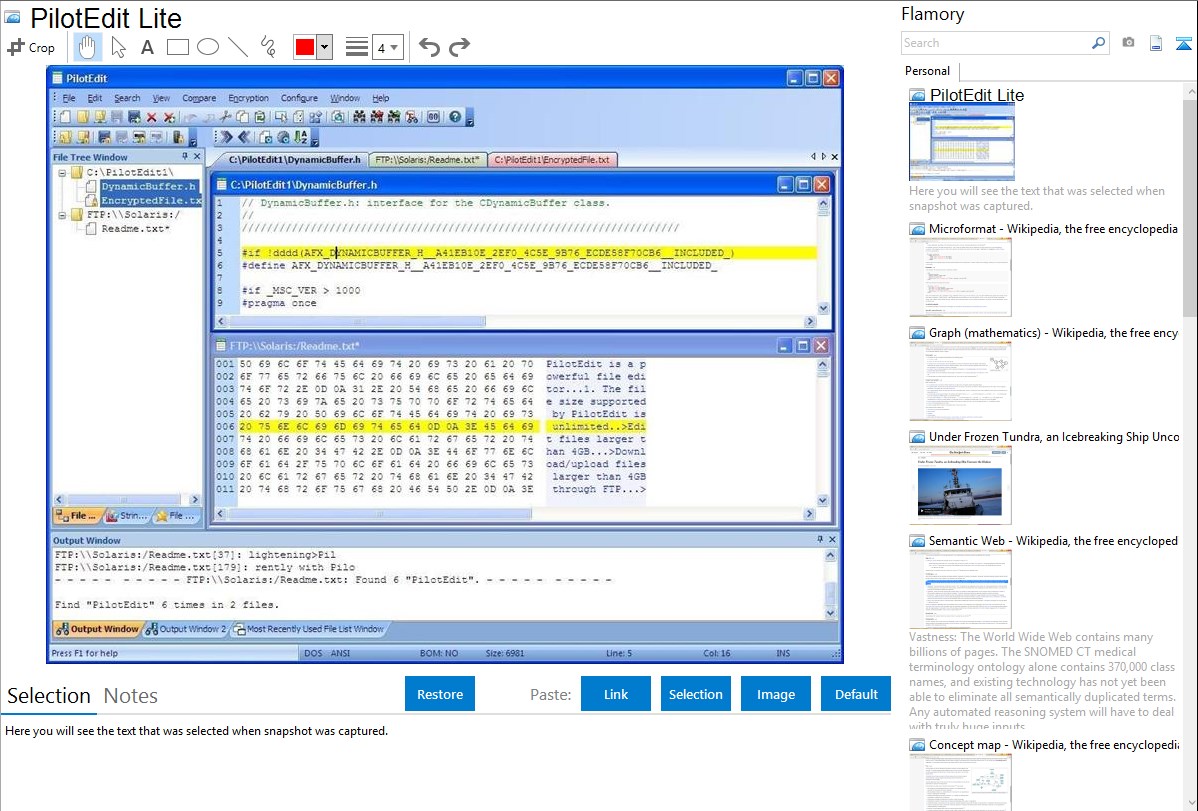The height and width of the screenshot is (811, 1198).
Task: Expand the line width dropdown
Action: click(x=387, y=47)
